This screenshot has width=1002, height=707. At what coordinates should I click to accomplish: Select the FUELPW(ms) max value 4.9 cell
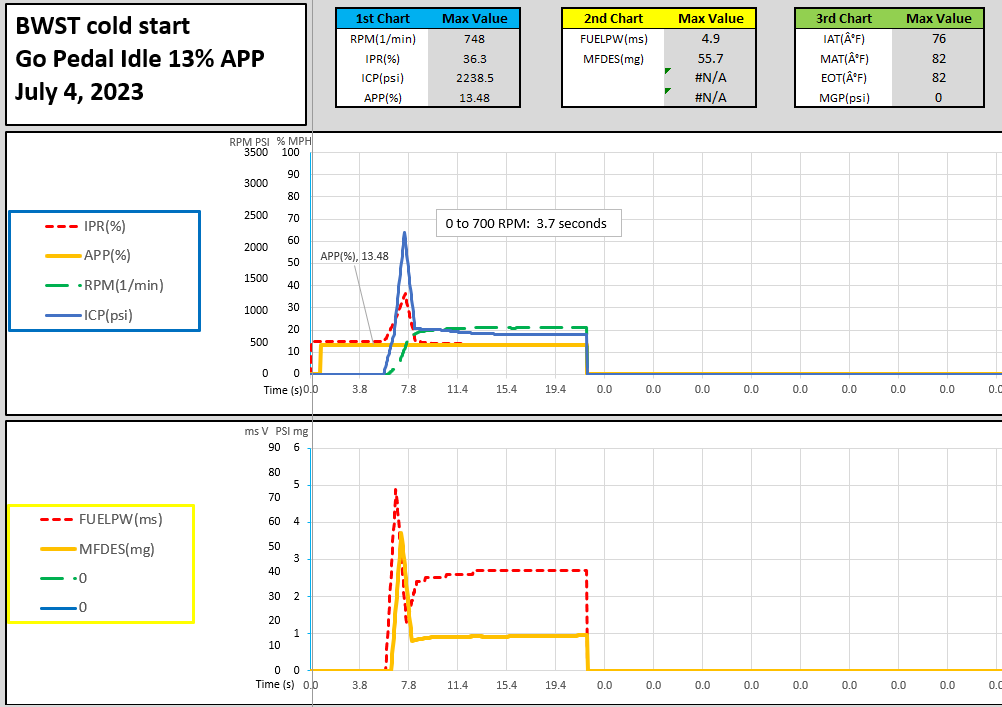coord(711,39)
